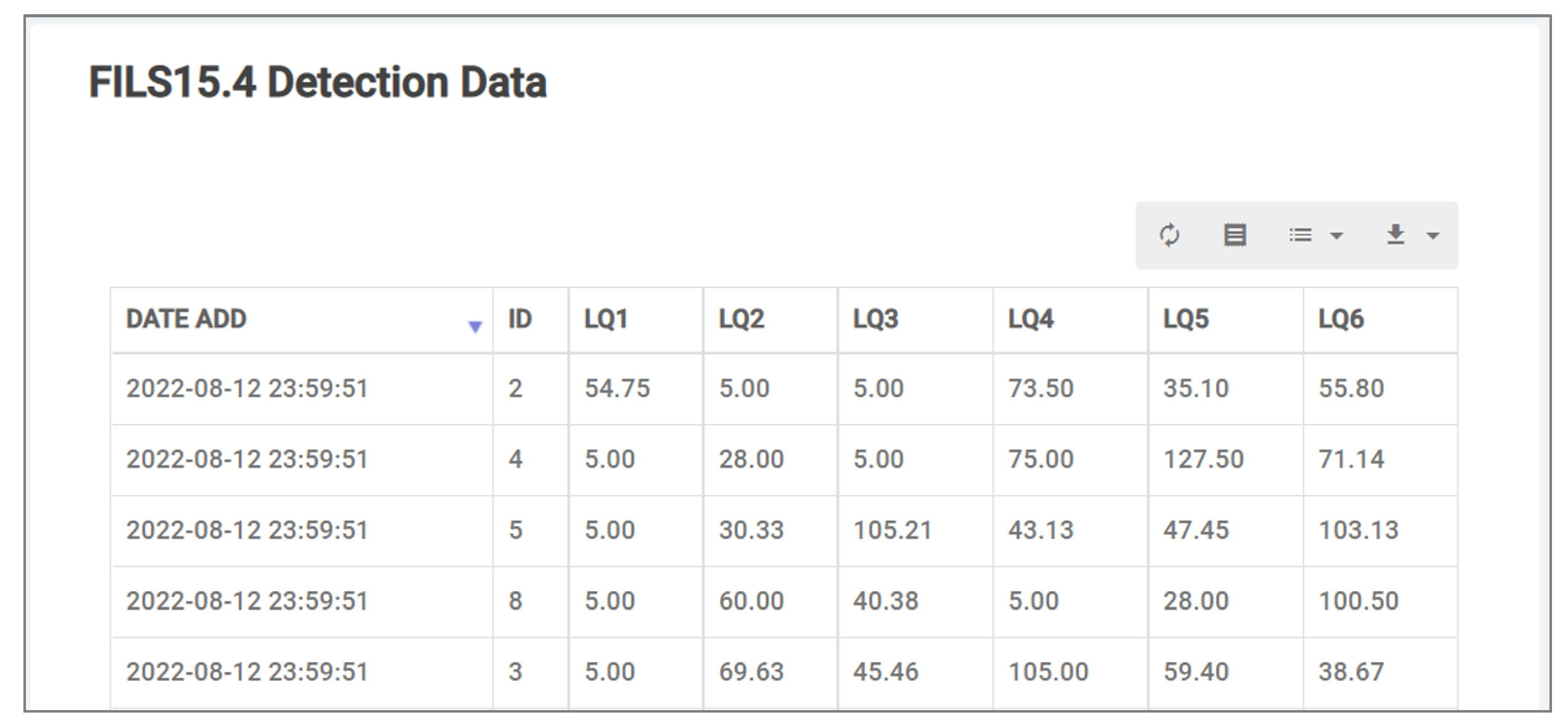Click the LQ1 value 54.75
Viewport: 1568px width, 728px height.
[x=617, y=388]
